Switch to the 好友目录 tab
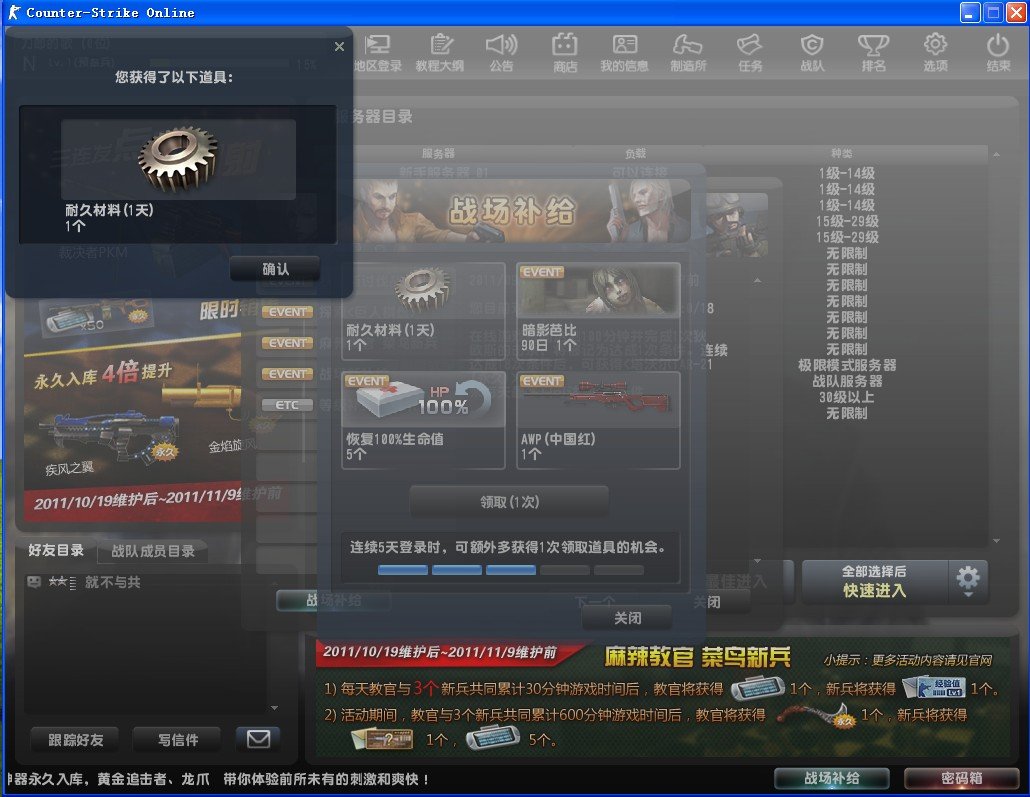 (56, 551)
